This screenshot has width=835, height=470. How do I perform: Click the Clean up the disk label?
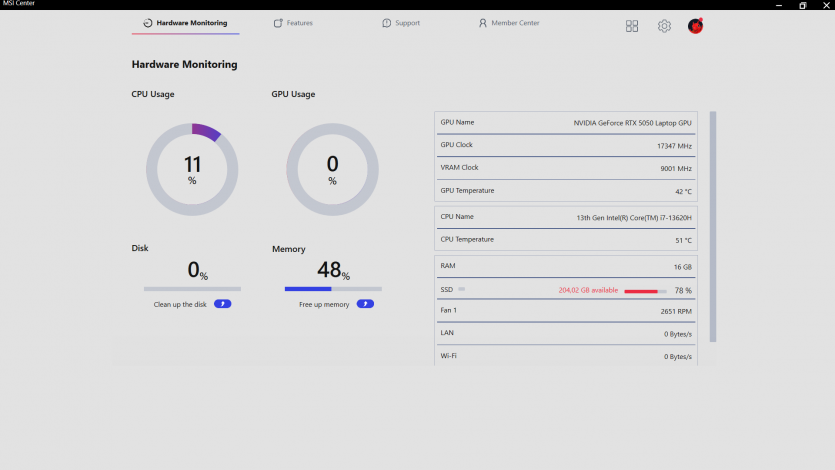(180, 304)
